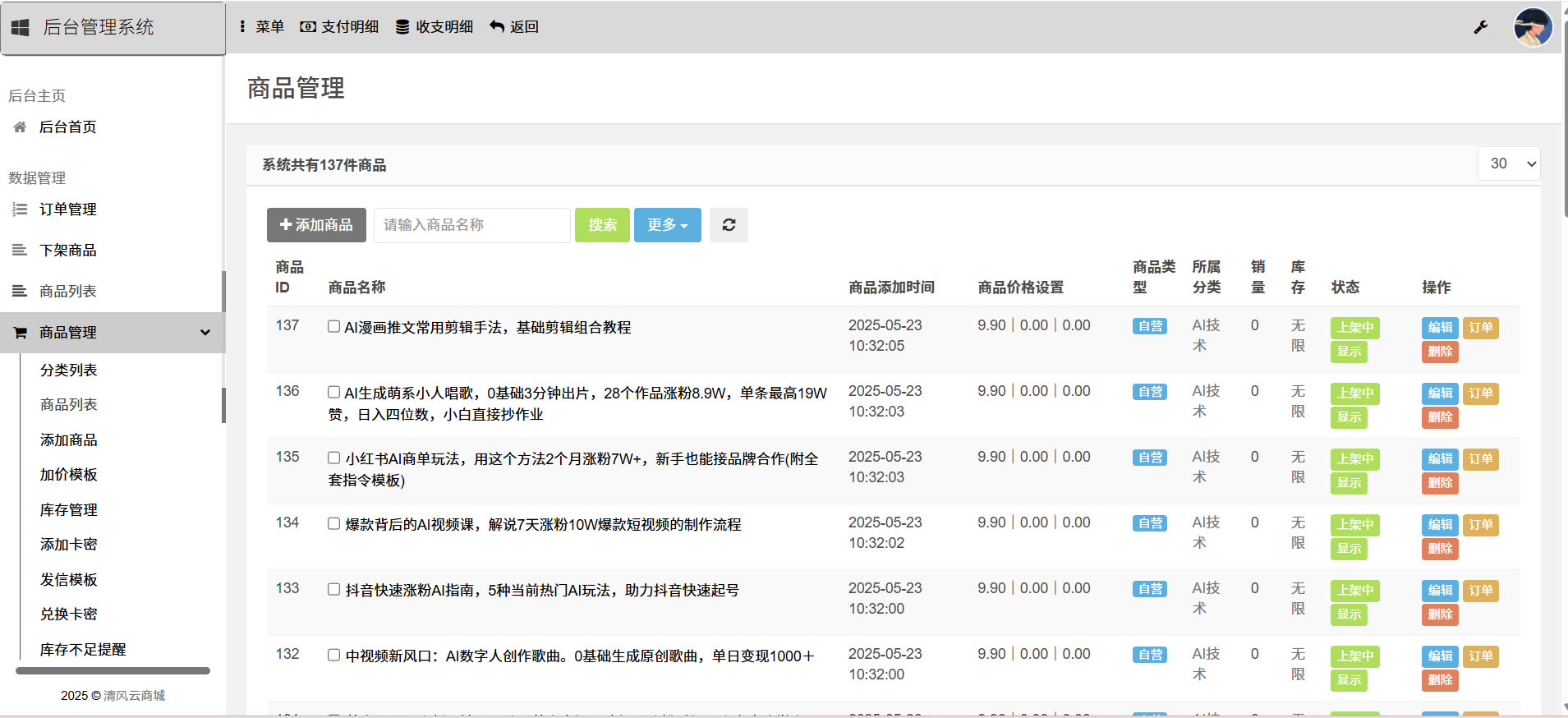The height and width of the screenshot is (718, 1568).
Task: Click the refresh icon button
Action: (728, 225)
